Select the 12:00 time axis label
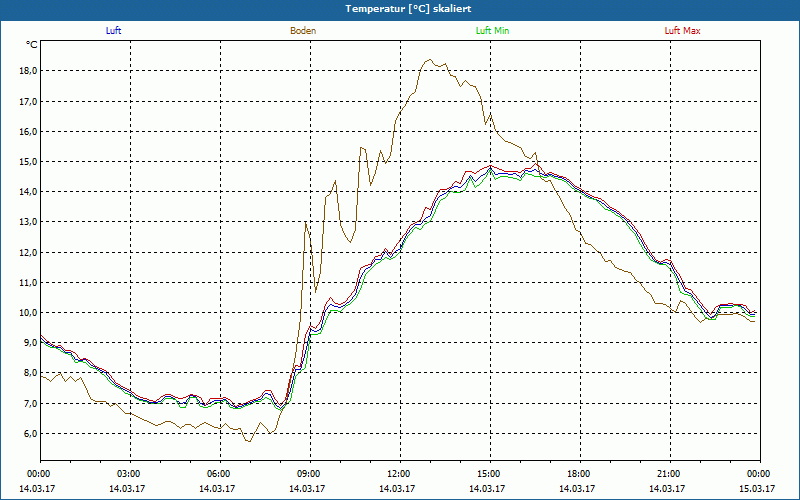The height and width of the screenshot is (500, 800). [399, 474]
